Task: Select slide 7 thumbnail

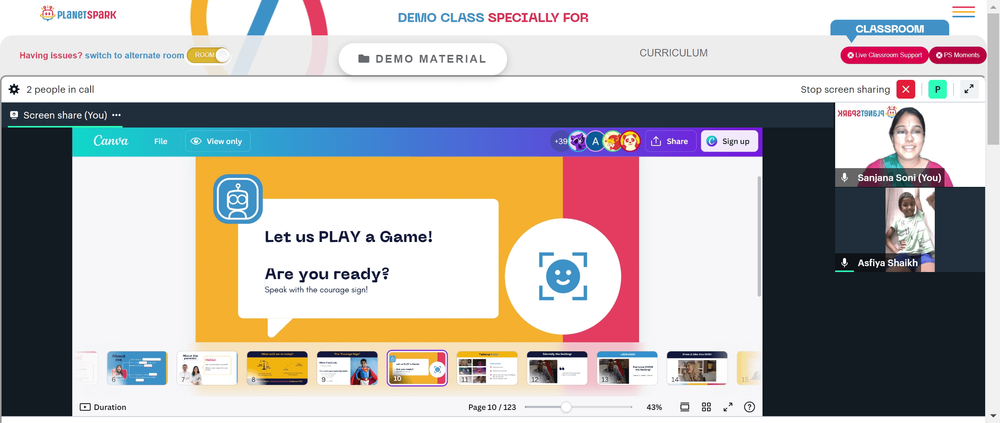Action: pos(207,368)
